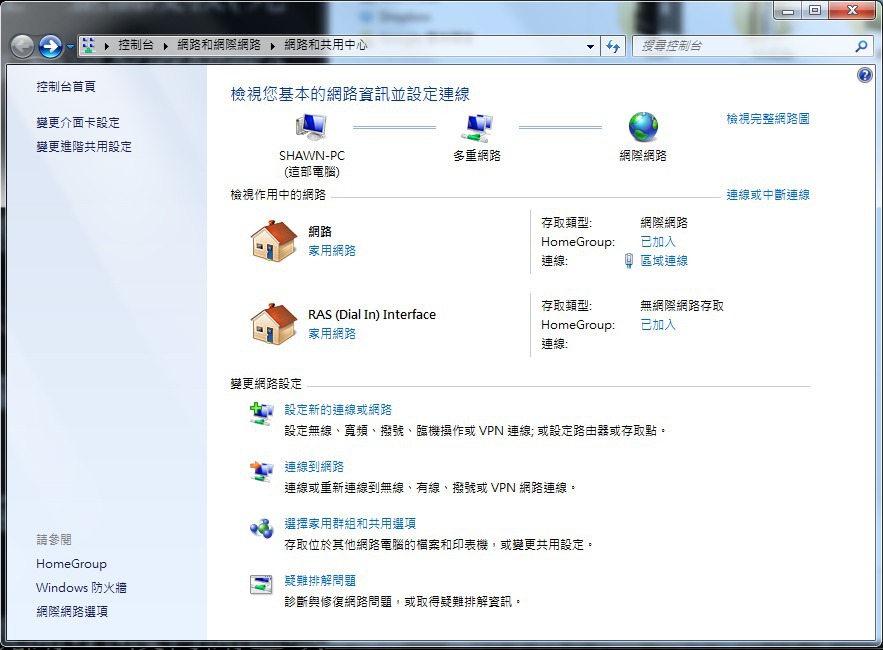This screenshot has height=650, width=883.
Task: Focus the 搜尋控制台 search field
Action: (x=744, y=46)
